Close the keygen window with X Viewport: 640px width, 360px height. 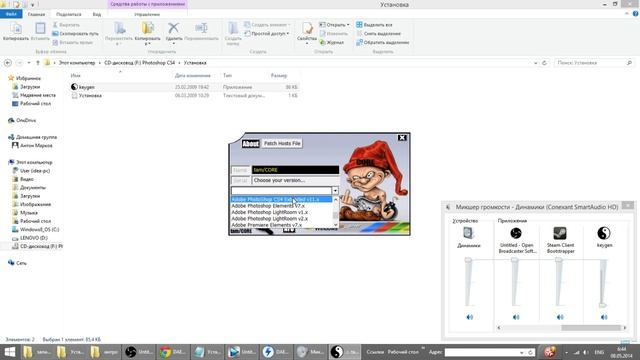pos(402,138)
